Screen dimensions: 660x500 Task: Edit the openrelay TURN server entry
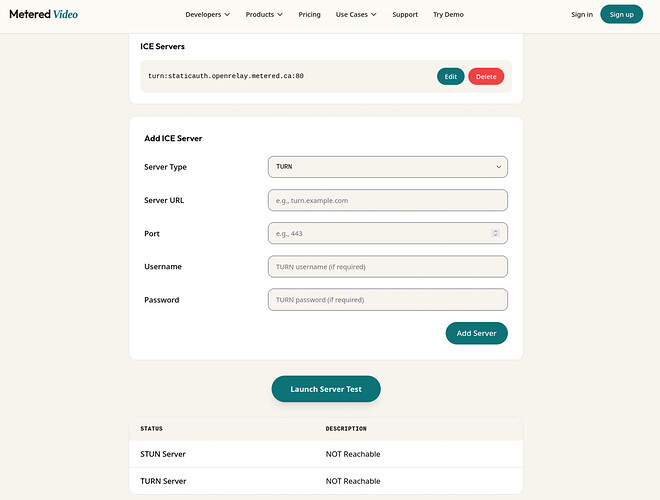point(450,76)
